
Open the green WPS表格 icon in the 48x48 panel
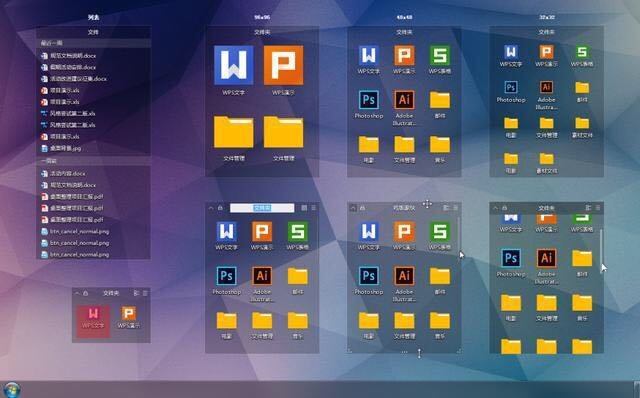440,55
